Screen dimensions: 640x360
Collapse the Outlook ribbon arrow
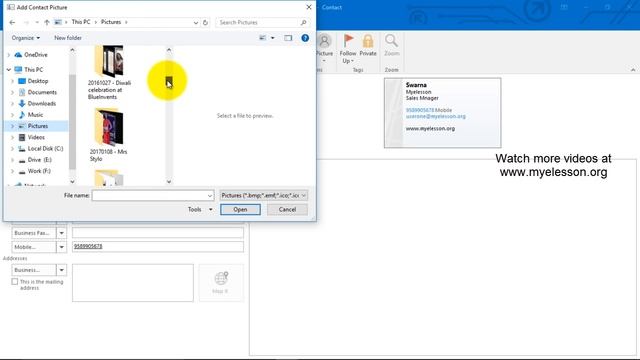click(x=633, y=70)
